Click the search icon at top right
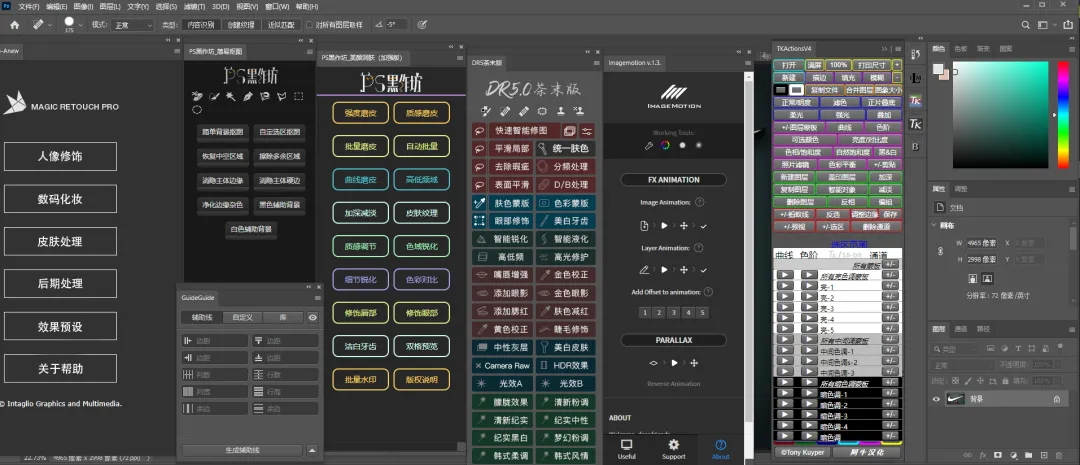 pos(1026,25)
